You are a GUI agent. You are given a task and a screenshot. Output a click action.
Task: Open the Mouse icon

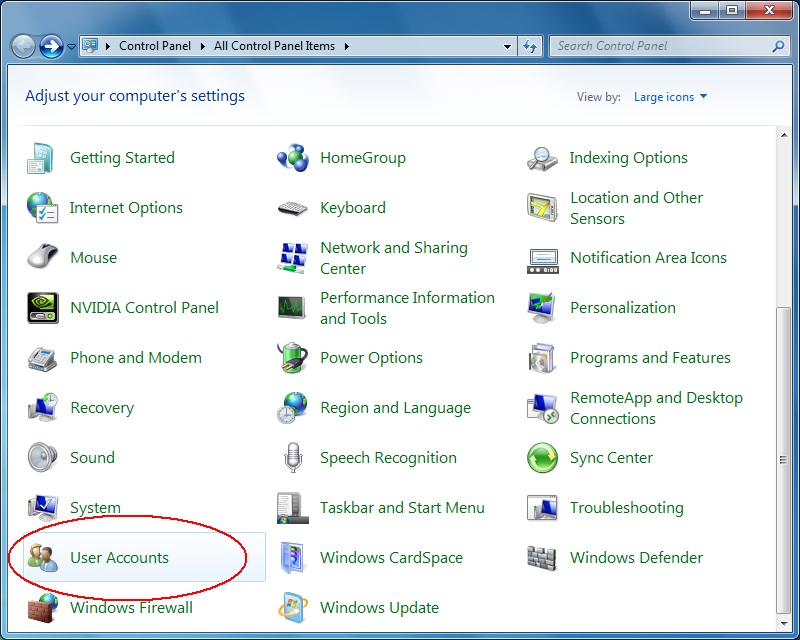[x=42, y=256]
